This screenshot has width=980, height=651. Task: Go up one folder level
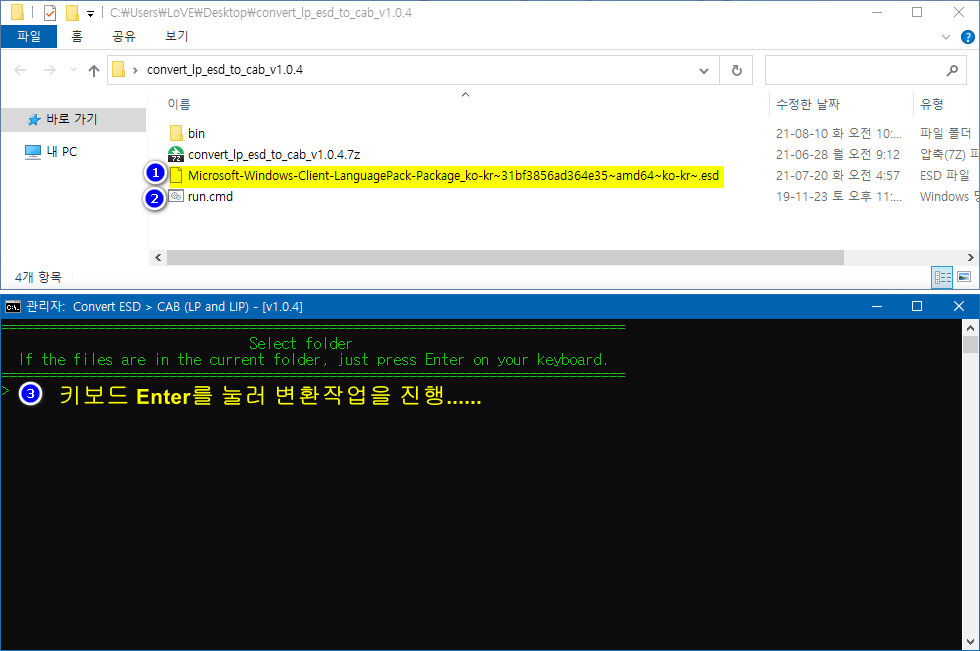tap(94, 71)
